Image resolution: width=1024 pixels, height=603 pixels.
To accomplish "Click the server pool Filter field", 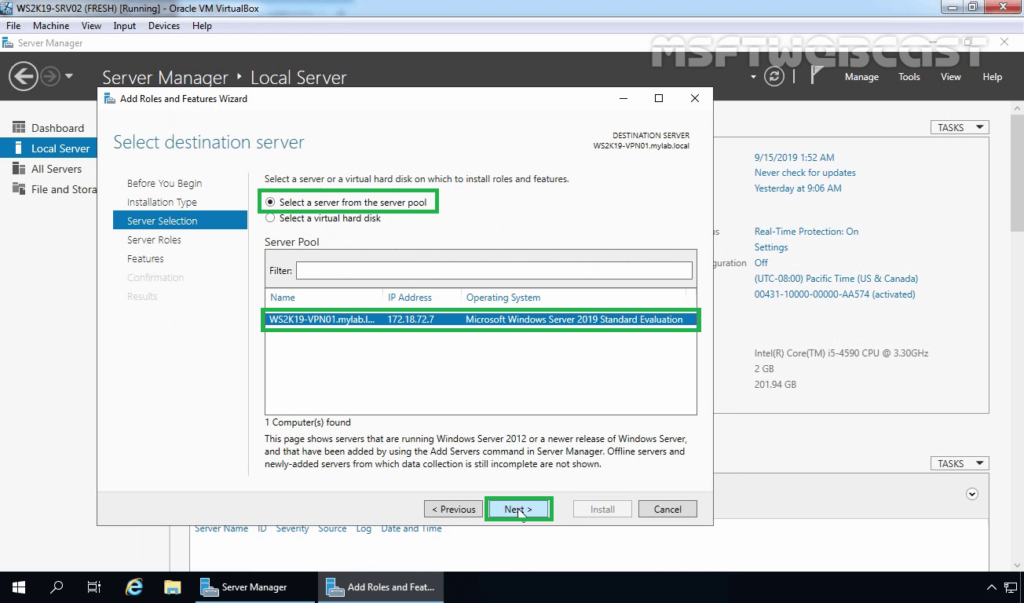I will point(494,270).
